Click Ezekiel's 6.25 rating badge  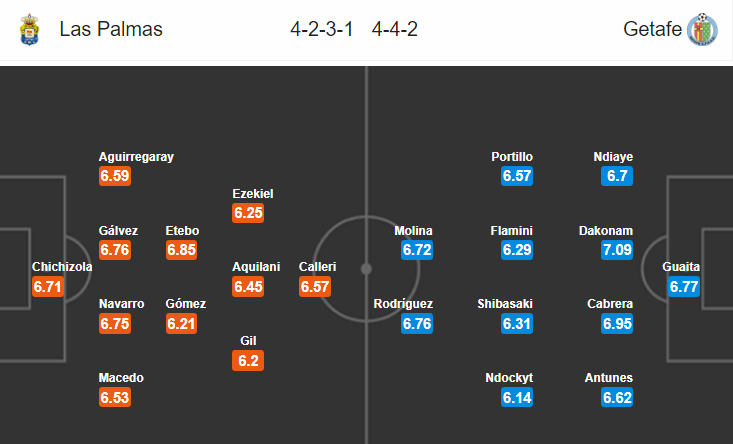248,213
